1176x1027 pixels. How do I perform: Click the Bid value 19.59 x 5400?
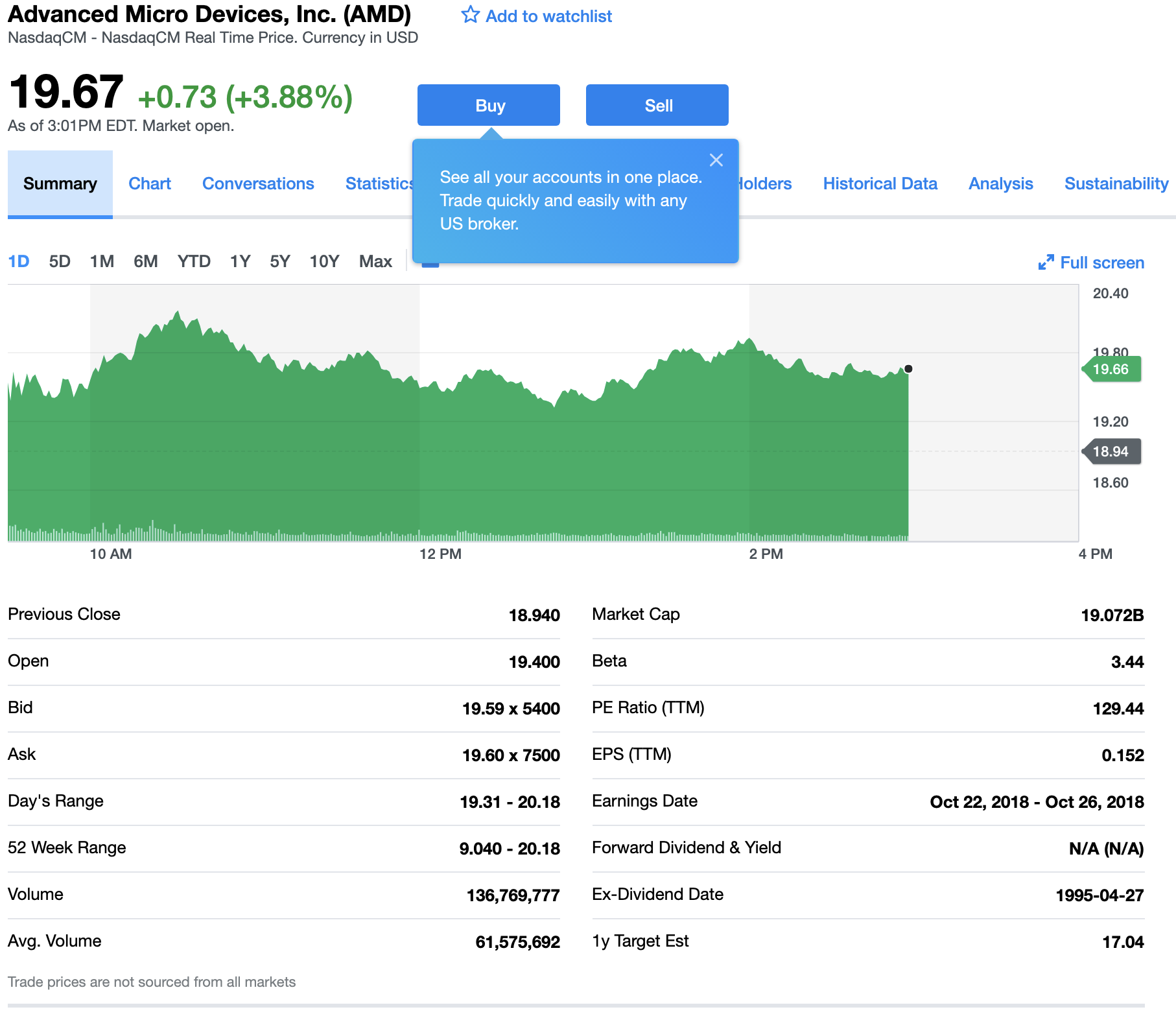point(511,709)
